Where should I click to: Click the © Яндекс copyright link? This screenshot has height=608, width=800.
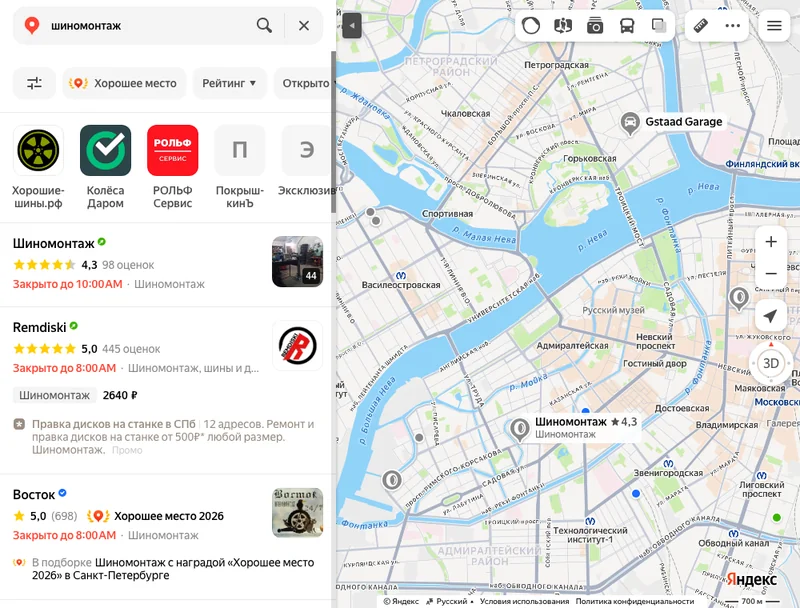tap(401, 601)
